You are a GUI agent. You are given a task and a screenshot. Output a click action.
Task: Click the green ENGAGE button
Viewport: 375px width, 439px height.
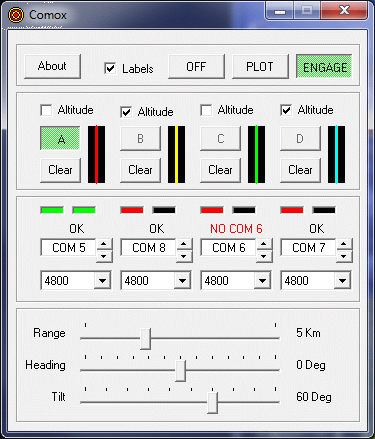324,67
